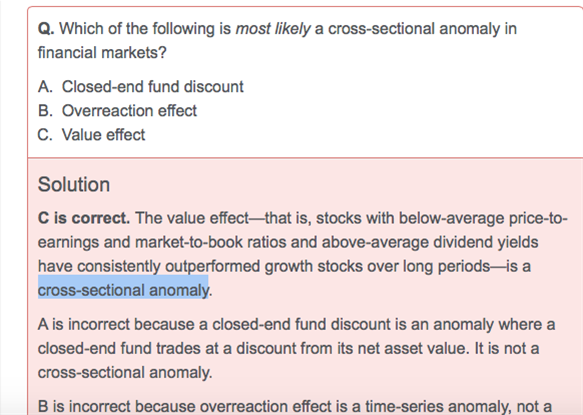
Task: Click the bold Q. label
Action: [x=46, y=29]
